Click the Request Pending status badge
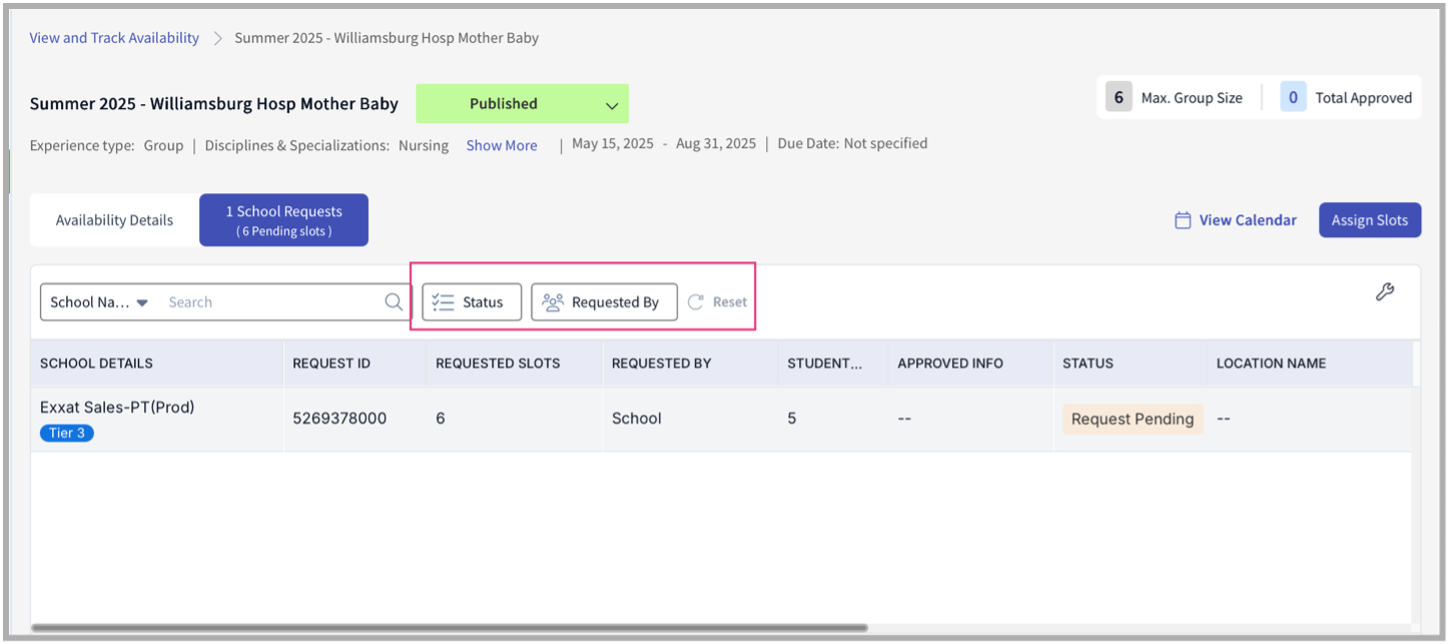The width and height of the screenshot is (1451, 644). pyautogui.click(x=1132, y=419)
